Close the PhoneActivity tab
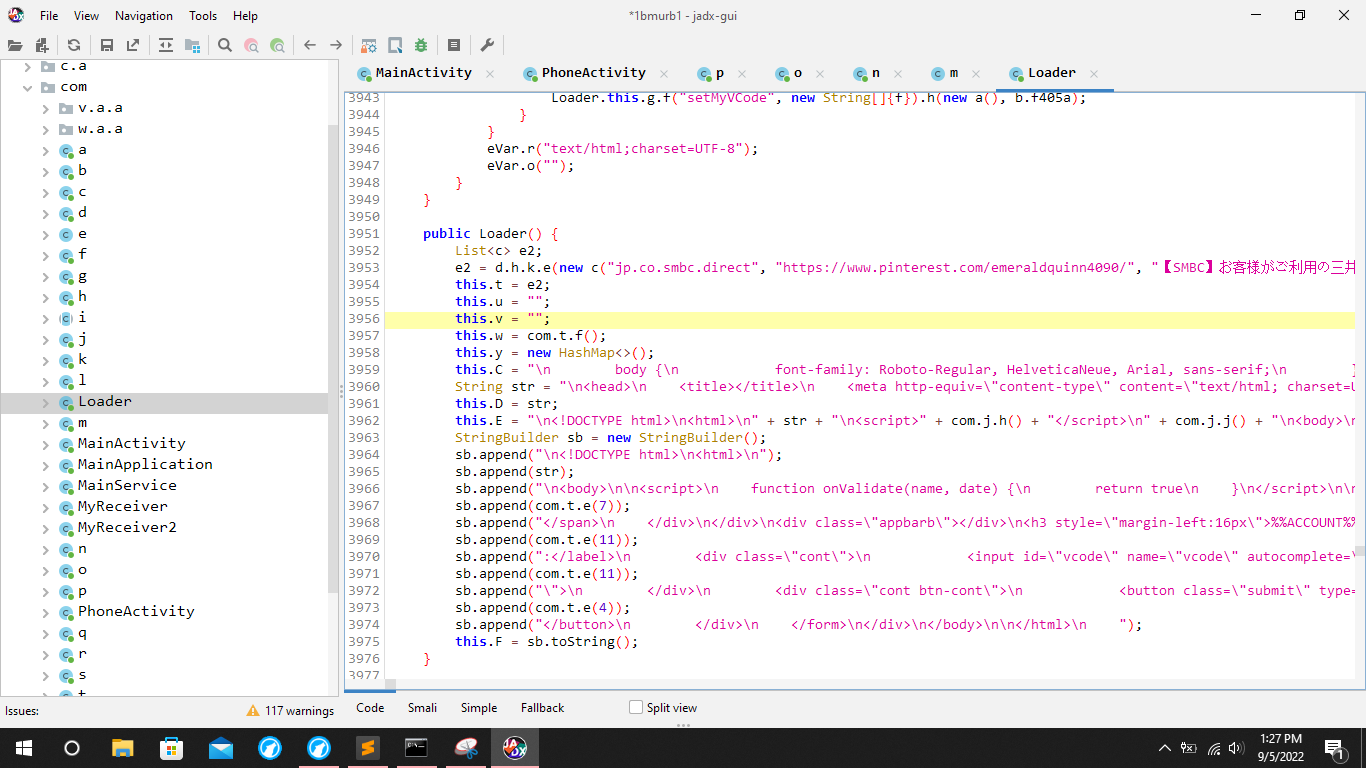 pyautogui.click(x=664, y=73)
